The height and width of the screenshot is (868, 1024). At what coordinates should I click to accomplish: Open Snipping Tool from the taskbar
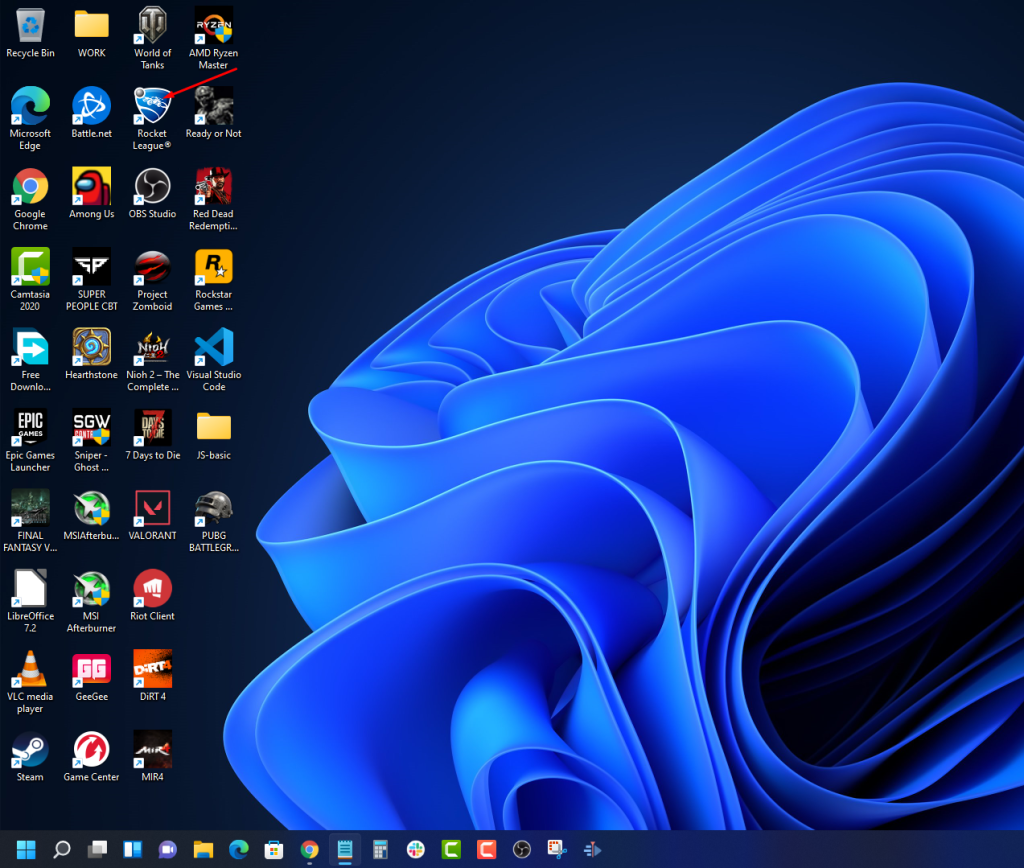coord(557,850)
